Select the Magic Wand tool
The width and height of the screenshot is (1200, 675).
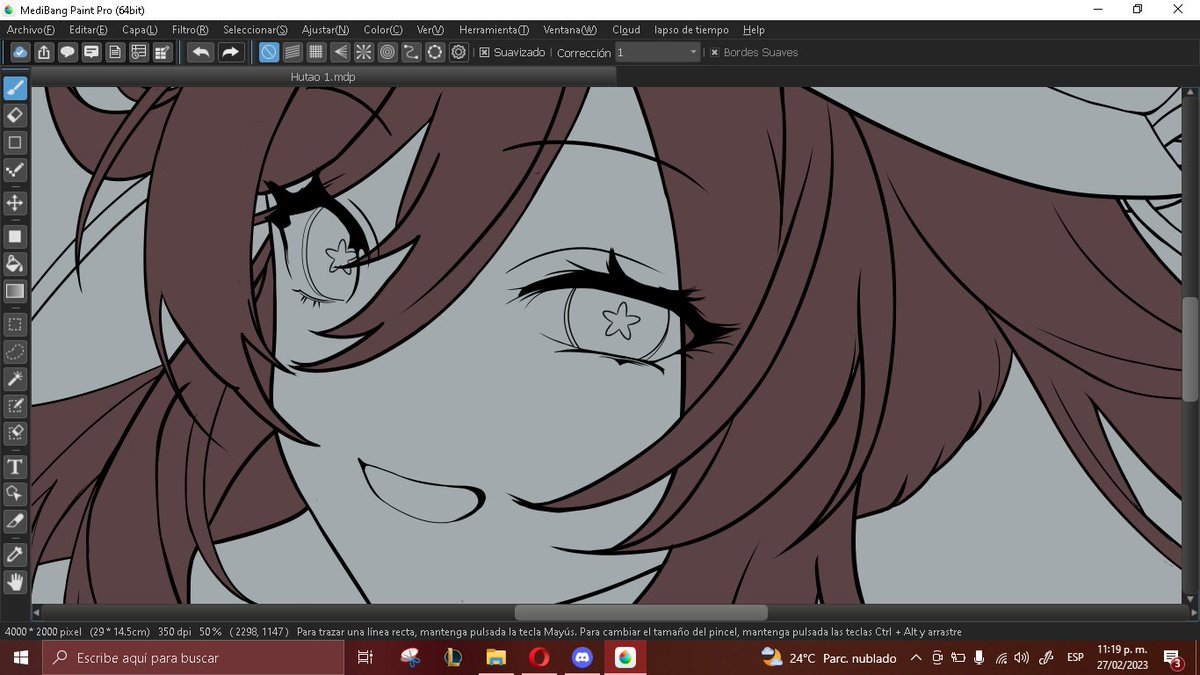[x=15, y=379]
